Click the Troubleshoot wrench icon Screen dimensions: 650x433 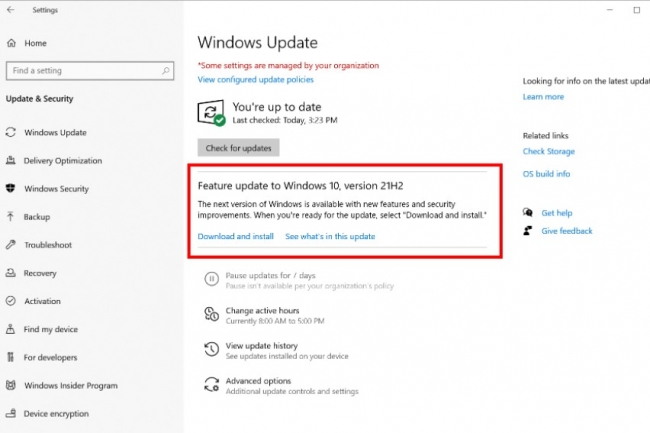point(11,244)
